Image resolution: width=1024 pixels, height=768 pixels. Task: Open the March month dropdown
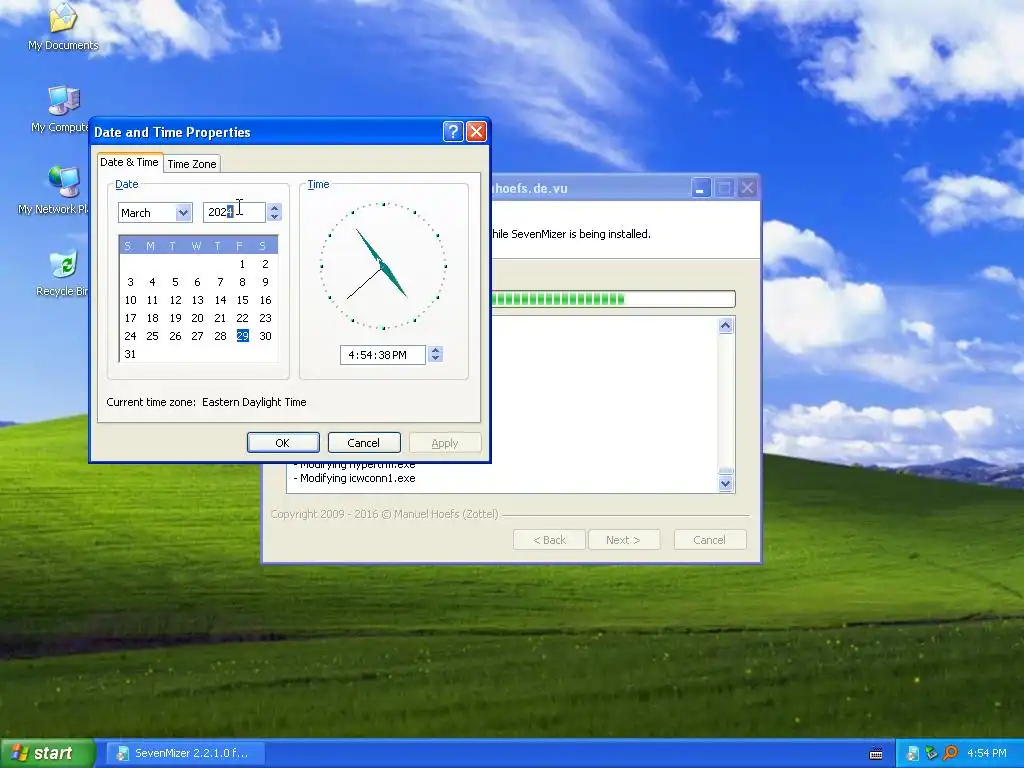(184, 212)
